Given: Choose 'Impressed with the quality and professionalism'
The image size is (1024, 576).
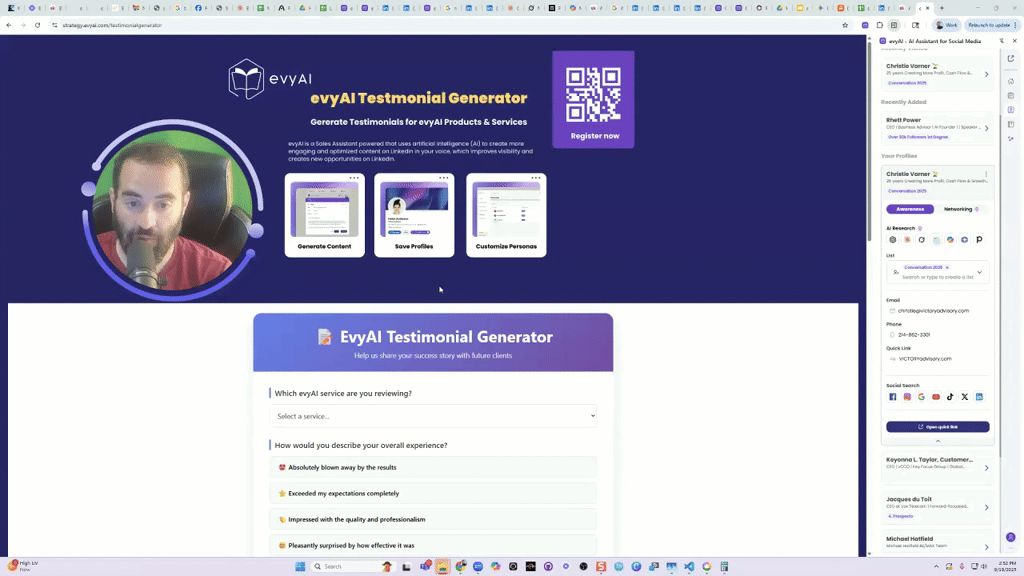Looking at the screenshot, I should [433, 520].
